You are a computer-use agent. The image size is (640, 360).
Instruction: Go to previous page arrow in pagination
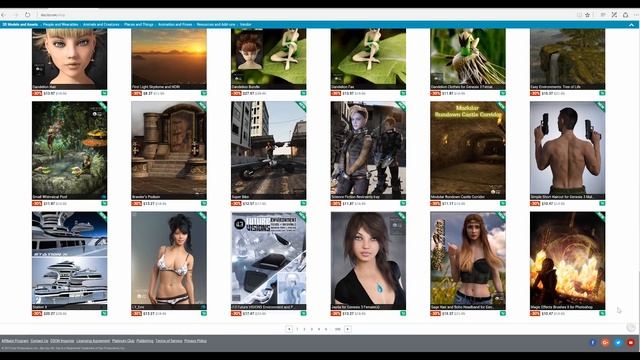click(289, 329)
